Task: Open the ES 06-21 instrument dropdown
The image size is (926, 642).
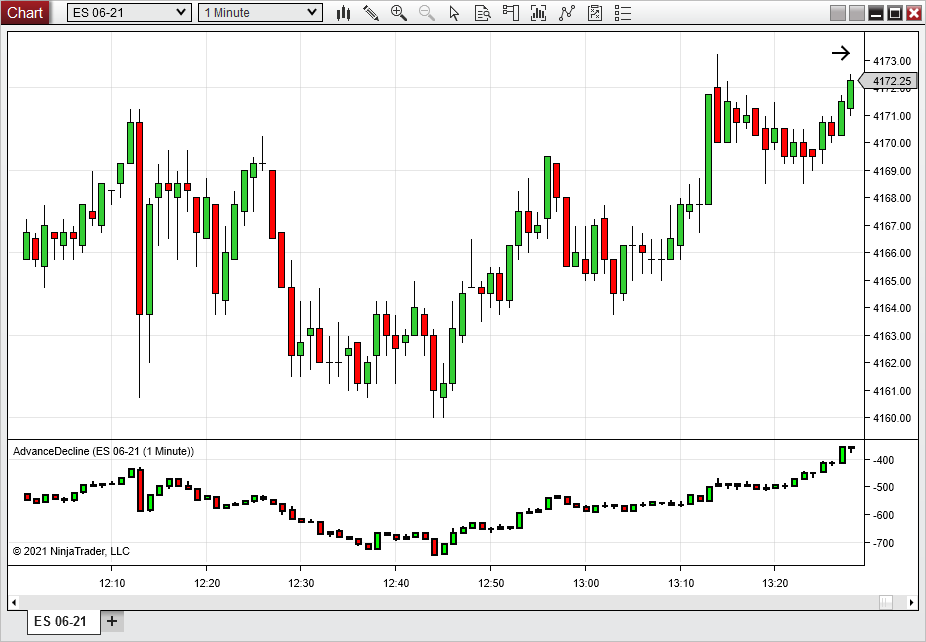Action: 129,12
